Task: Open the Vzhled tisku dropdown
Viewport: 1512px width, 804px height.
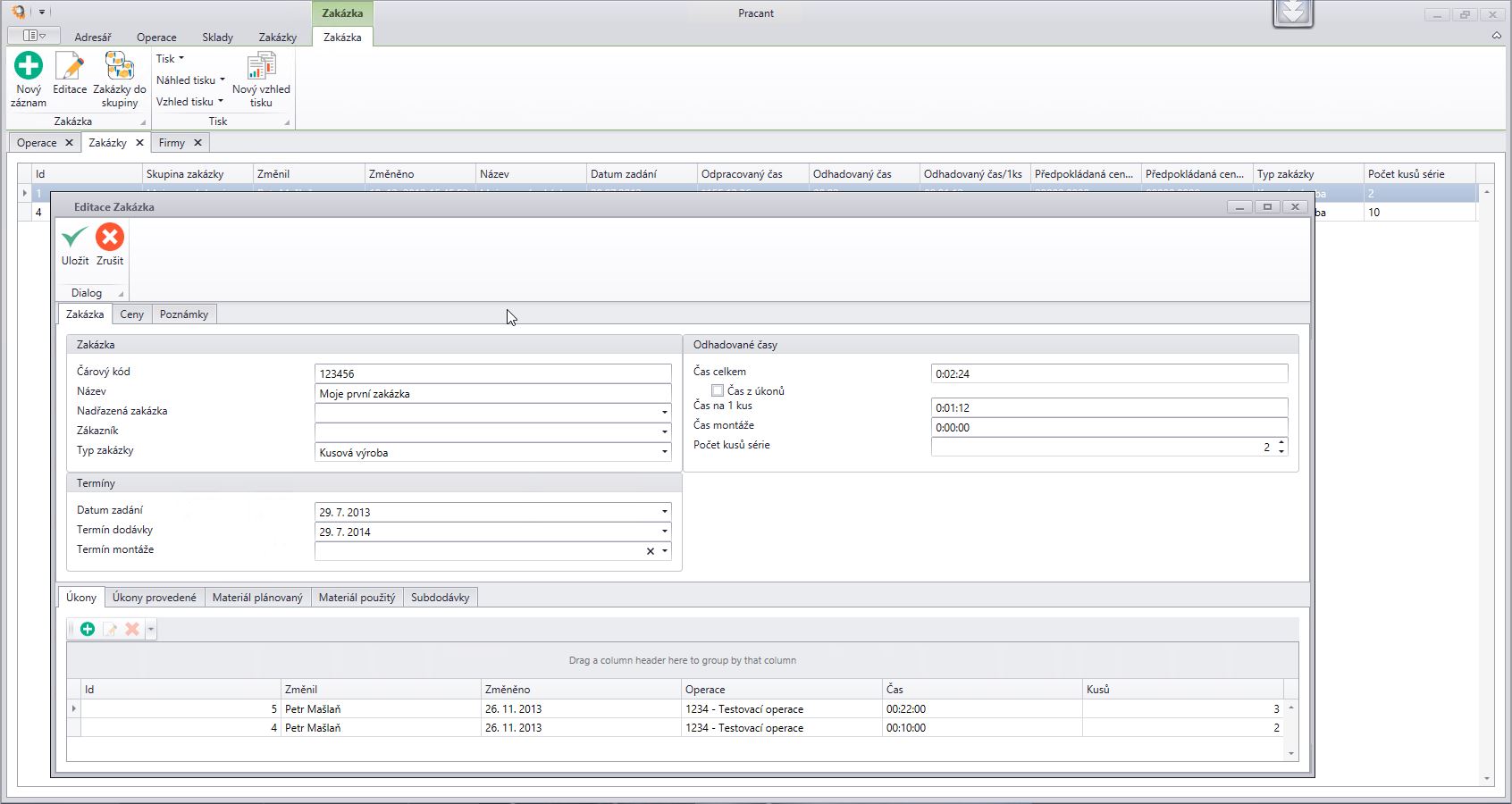Action: pos(189,102)
